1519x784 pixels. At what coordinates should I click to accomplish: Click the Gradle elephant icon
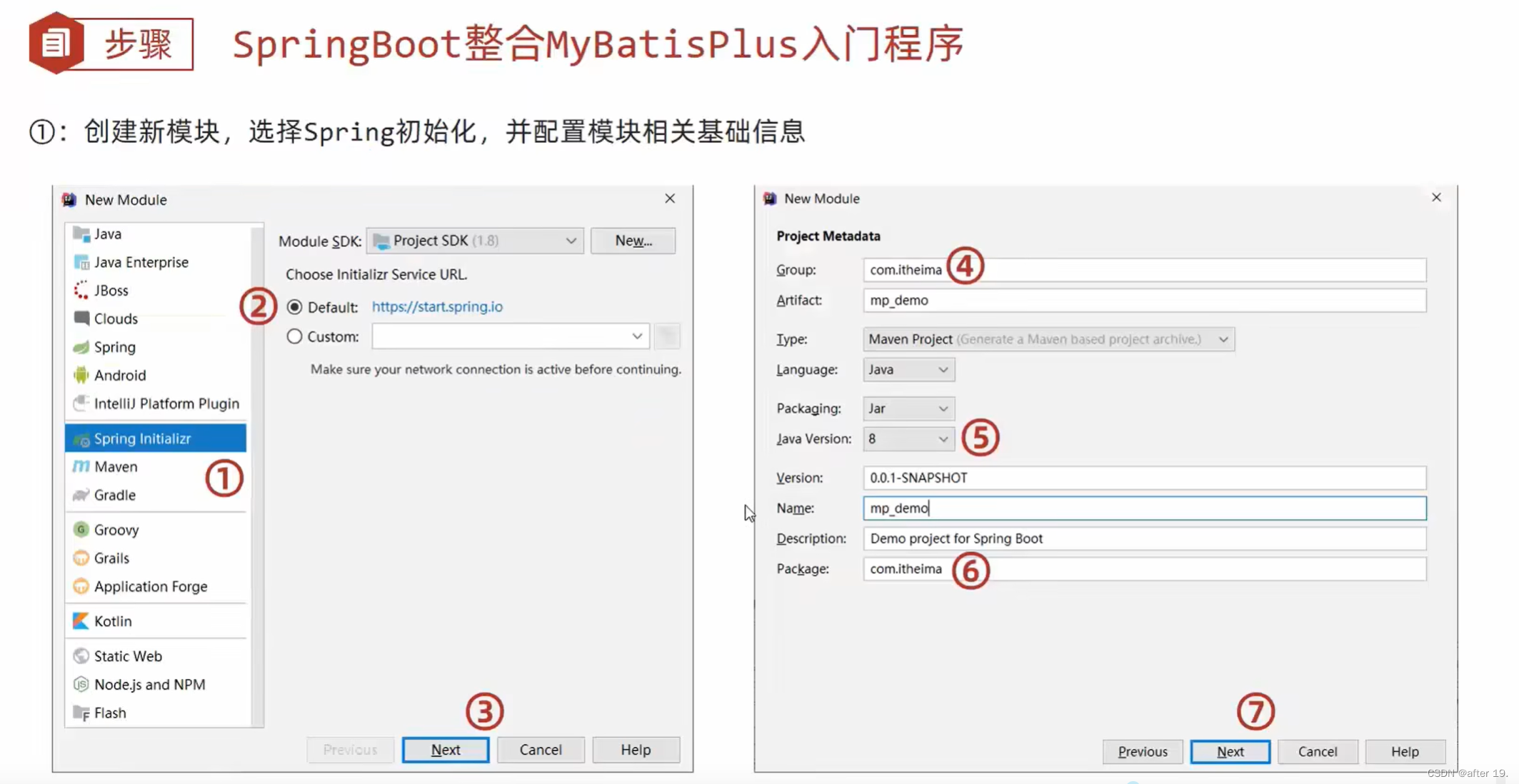click(81, 495)
